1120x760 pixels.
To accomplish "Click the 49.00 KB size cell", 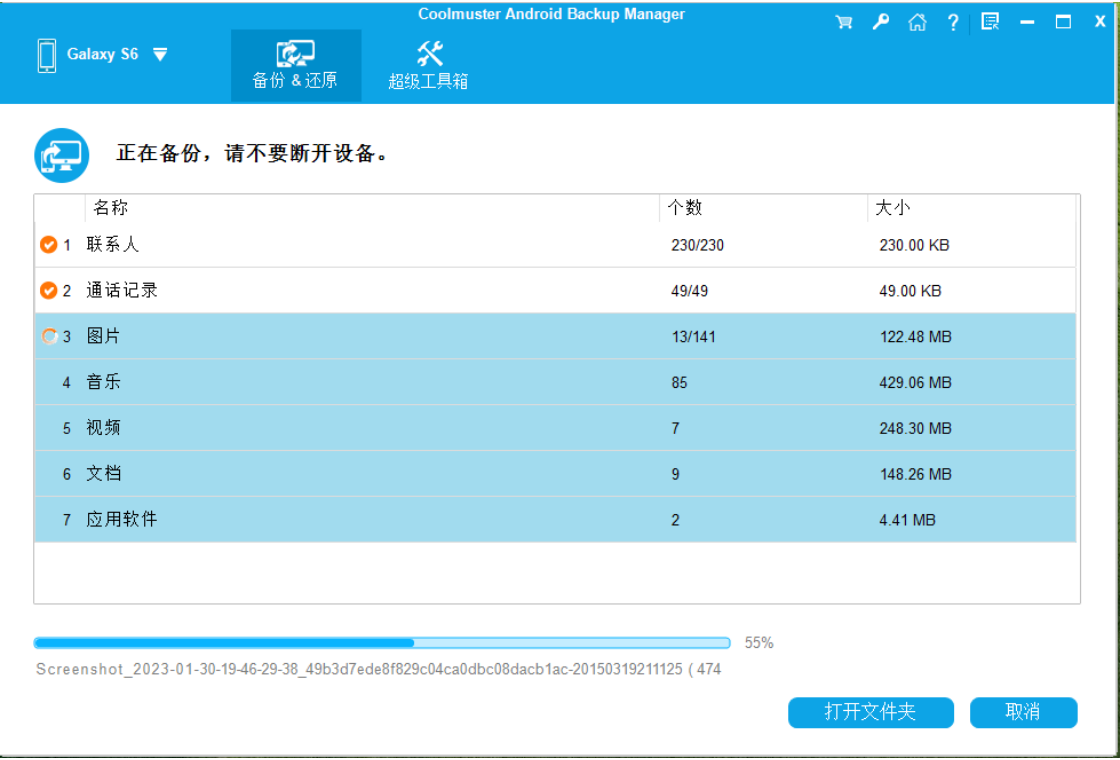I will (x=911, y=291).
